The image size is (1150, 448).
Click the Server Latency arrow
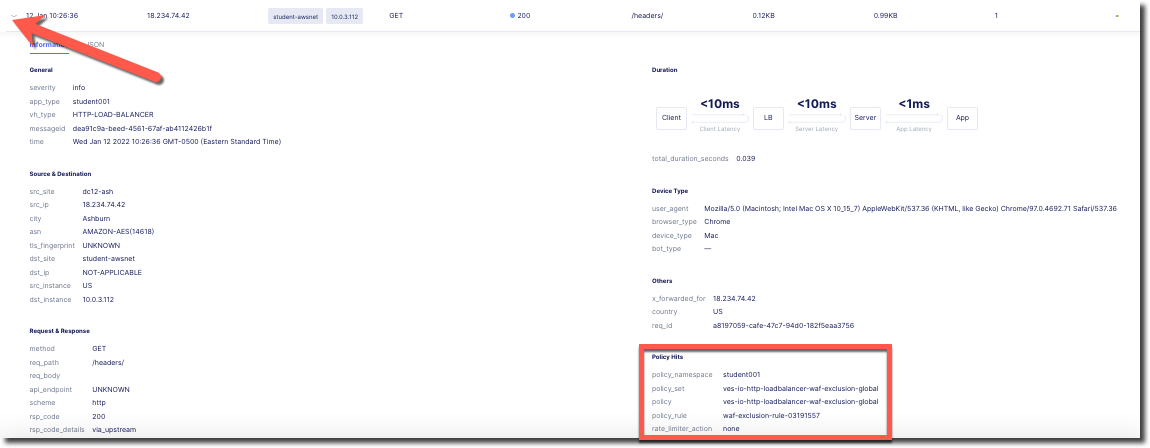816,119
